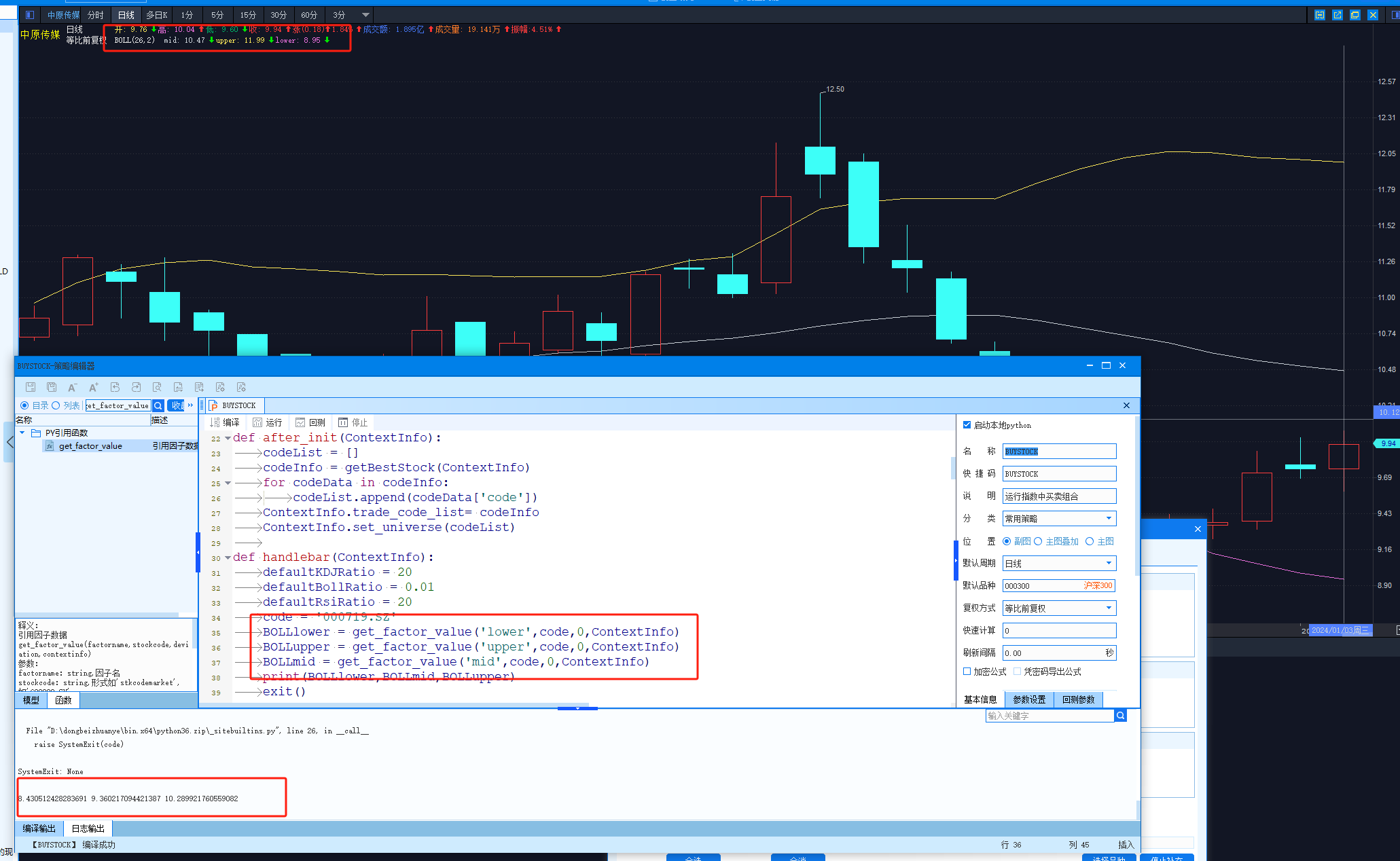Click the 运行 run button
The image size is (1400, 861).
pos(268,422)
